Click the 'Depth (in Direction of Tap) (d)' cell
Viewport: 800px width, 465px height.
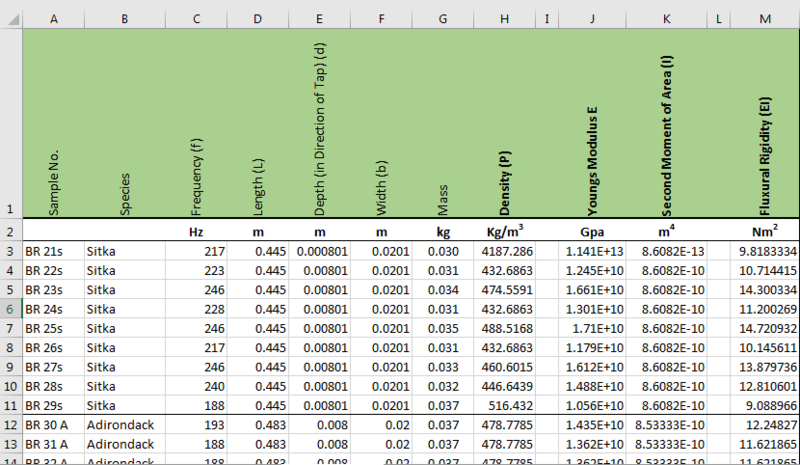(x=319, y=123)
